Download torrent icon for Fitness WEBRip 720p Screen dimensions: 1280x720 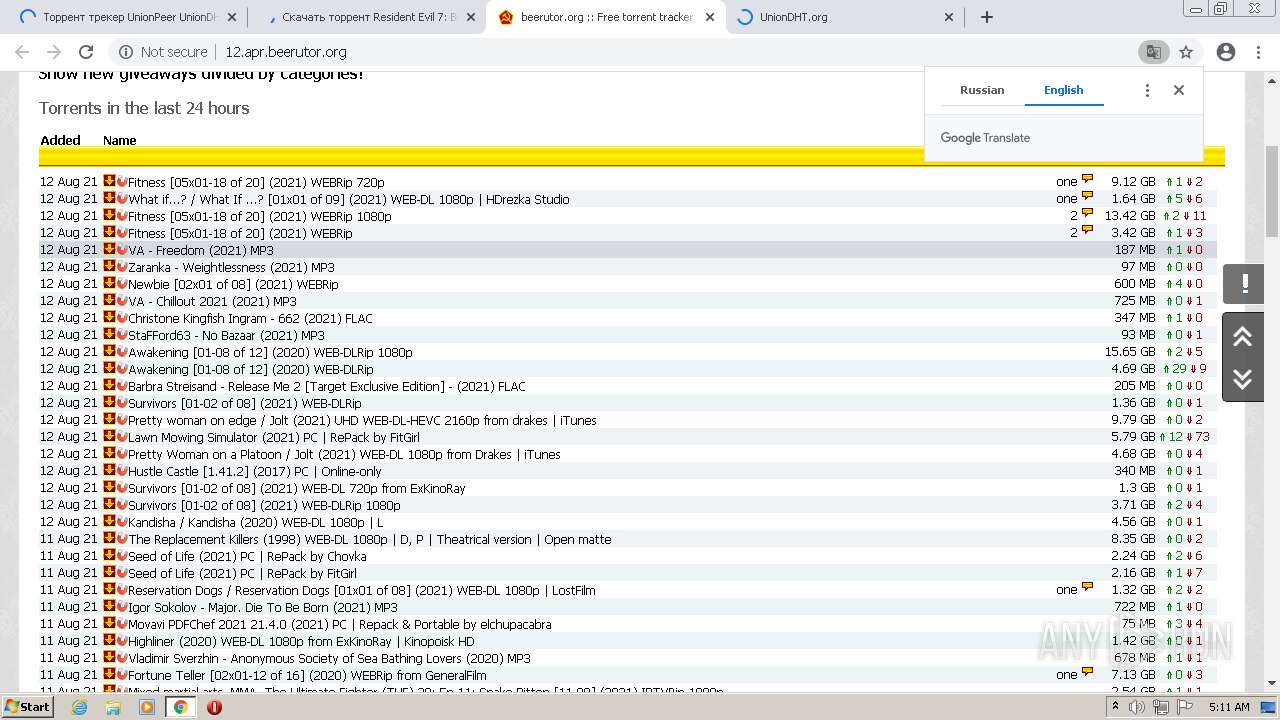coord(109,181)
